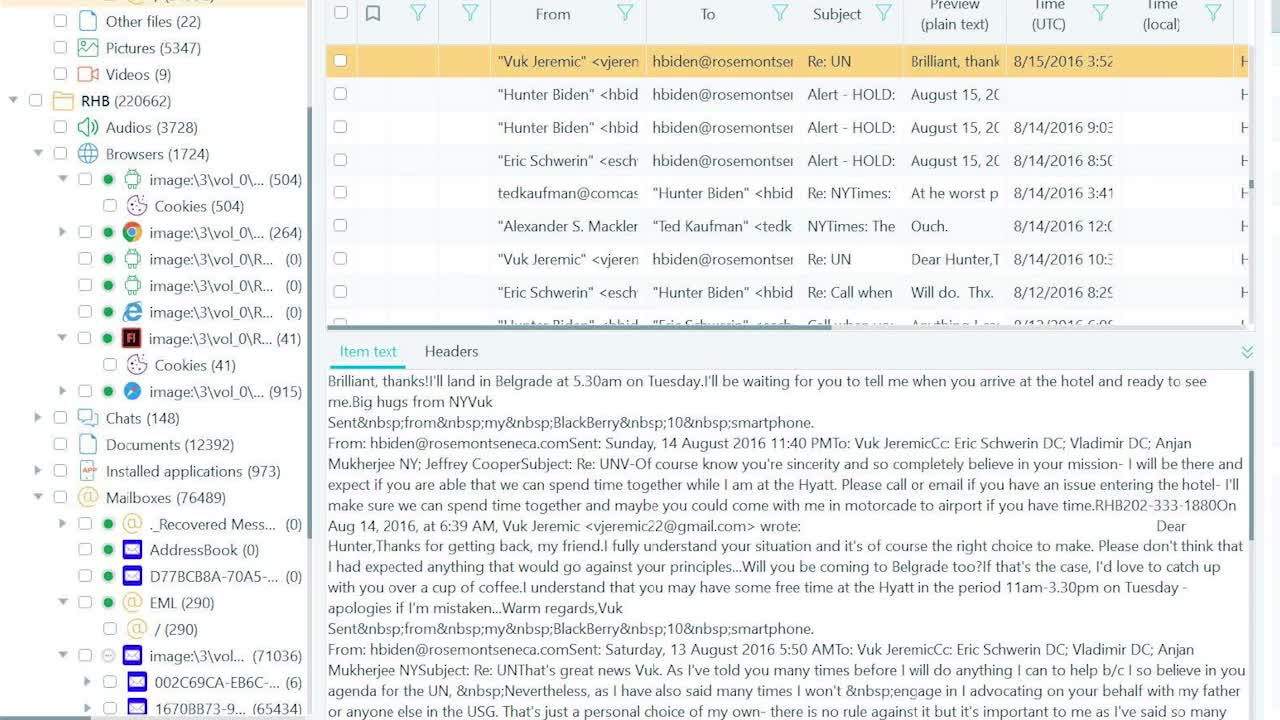Open the NYTimes: The email from Alexander S. Mackler
Viewport: 1280px width, 720px height.
coord(788,226)
